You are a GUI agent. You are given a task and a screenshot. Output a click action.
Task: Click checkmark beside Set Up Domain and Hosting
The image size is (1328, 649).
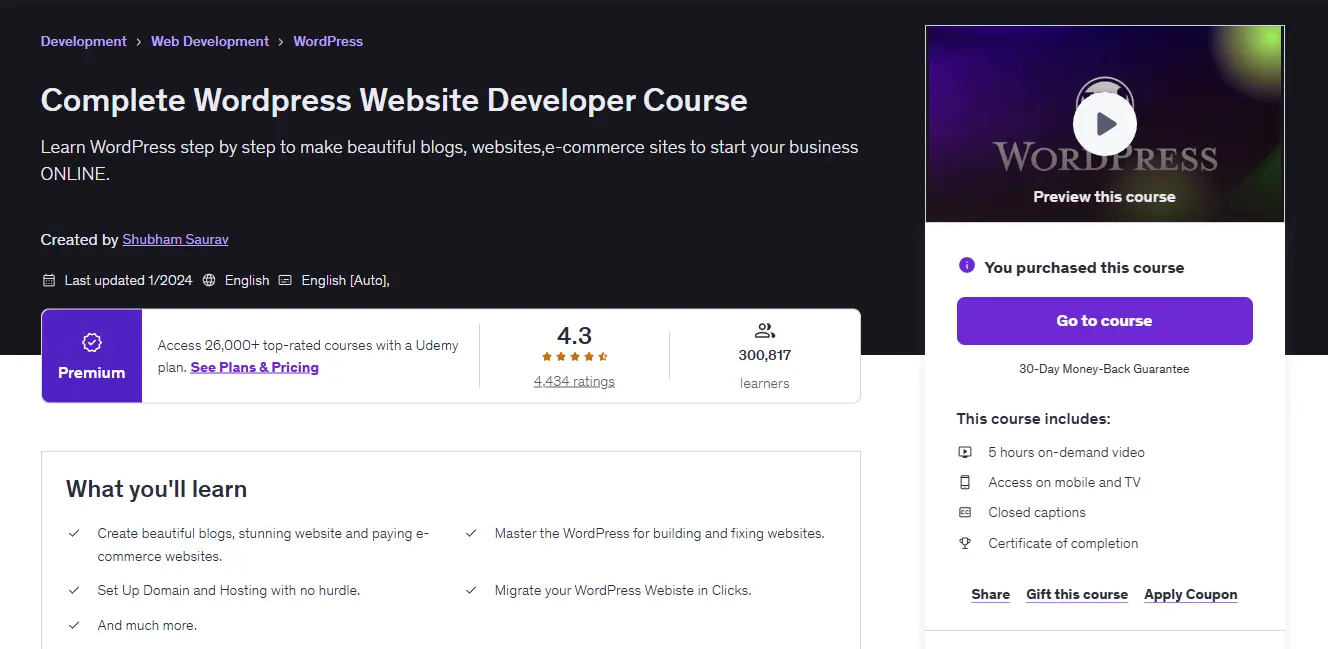pyautogui.click(x=74, y=591)
